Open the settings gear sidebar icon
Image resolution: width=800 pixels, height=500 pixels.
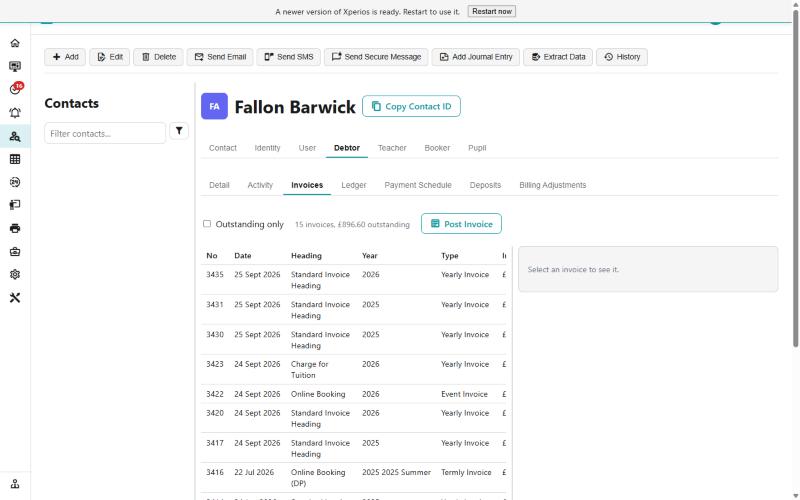point(15,274)
